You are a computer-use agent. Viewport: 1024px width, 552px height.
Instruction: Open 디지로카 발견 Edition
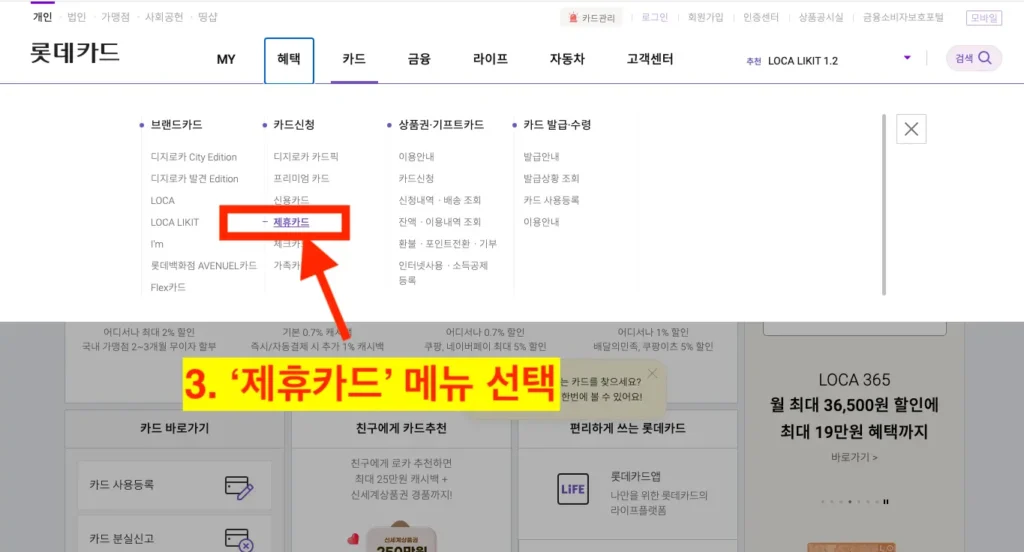(x=194, y=178)
